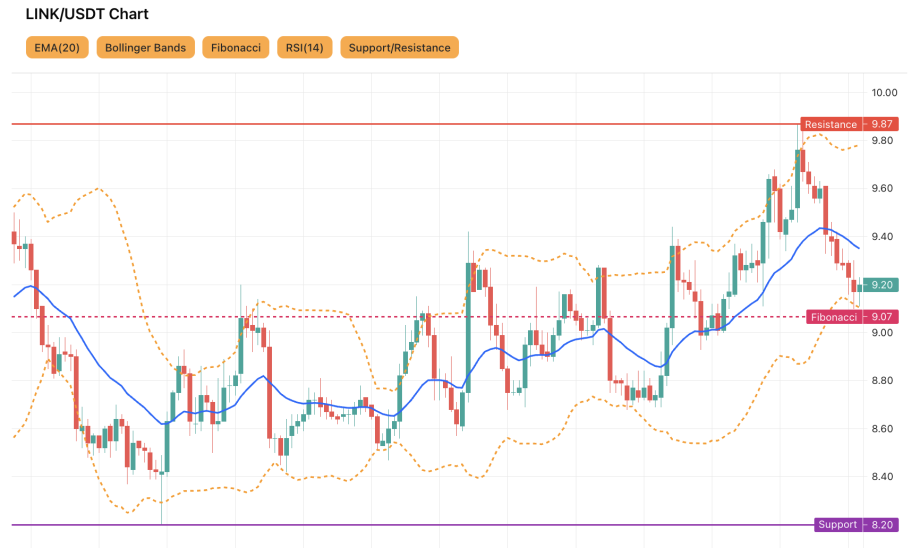Toggle the Support/Resistance overlay button

(399, 47)
